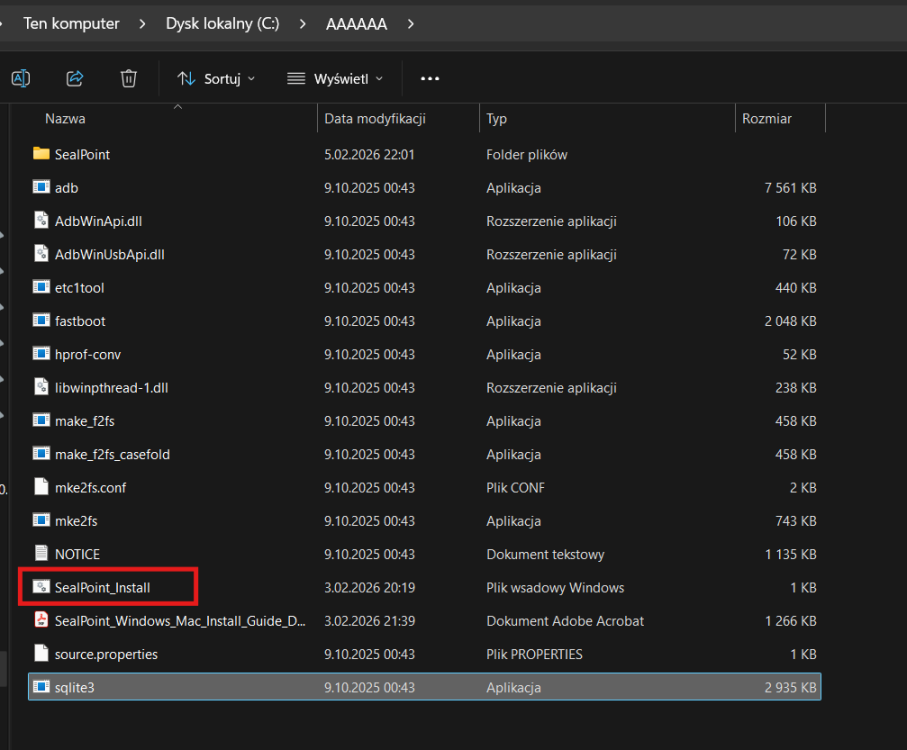This screenshot has width=907, height=750.
Task: Click the SealPoint_Install batch file icon
Action: [41, 587]
